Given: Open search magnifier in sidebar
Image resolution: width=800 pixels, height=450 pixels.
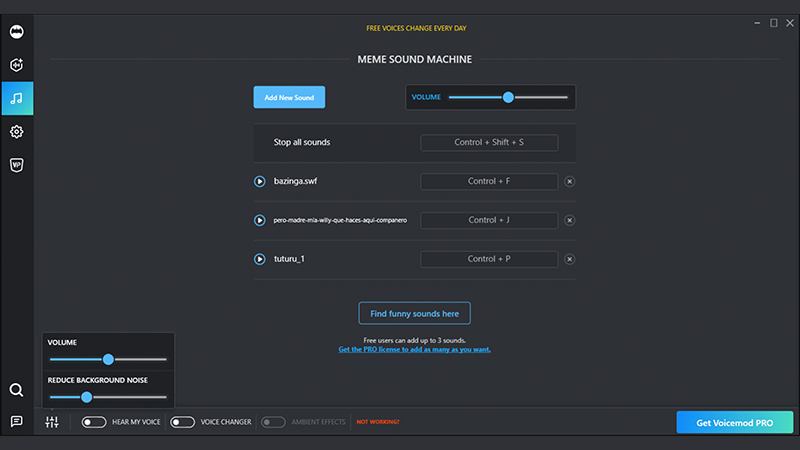Looking at the screenshot, I should [16, 390].
